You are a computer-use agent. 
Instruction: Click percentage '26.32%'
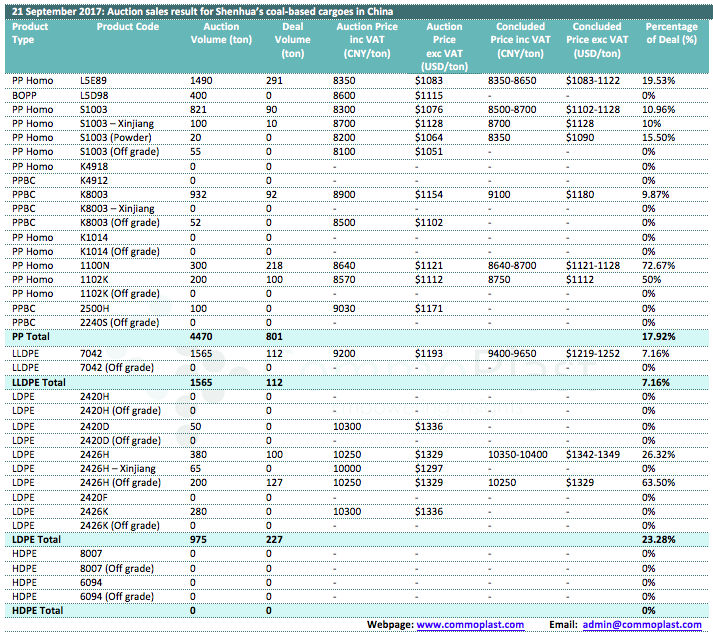[658, 455]
